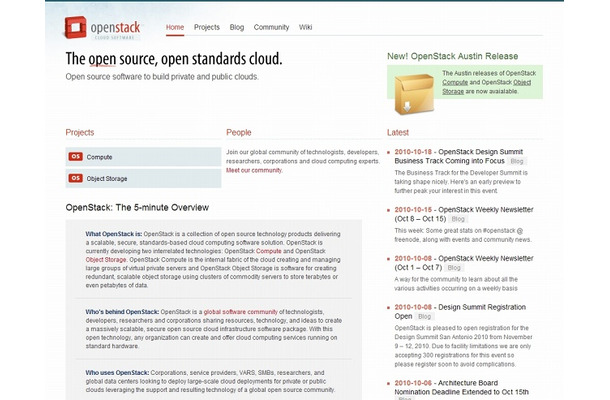
Task: Click the 'Who's behind OpenStack:' bold label
Action: pyautogui.click(x=122, y=312)
